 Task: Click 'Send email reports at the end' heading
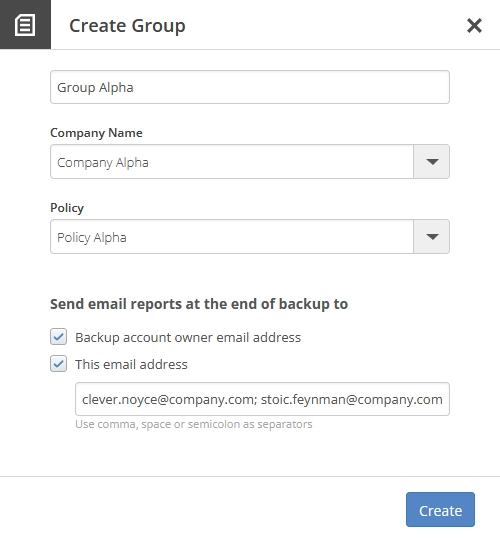click(x=199, y=304)
